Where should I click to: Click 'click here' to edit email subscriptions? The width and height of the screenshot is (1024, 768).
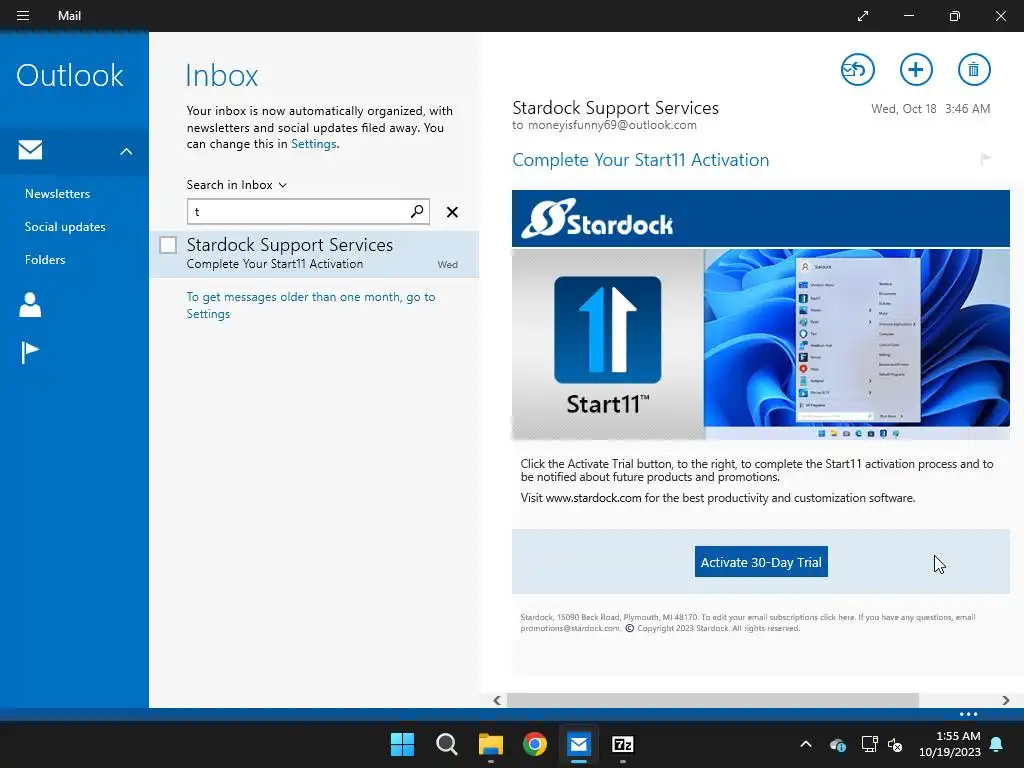[837, 616]
